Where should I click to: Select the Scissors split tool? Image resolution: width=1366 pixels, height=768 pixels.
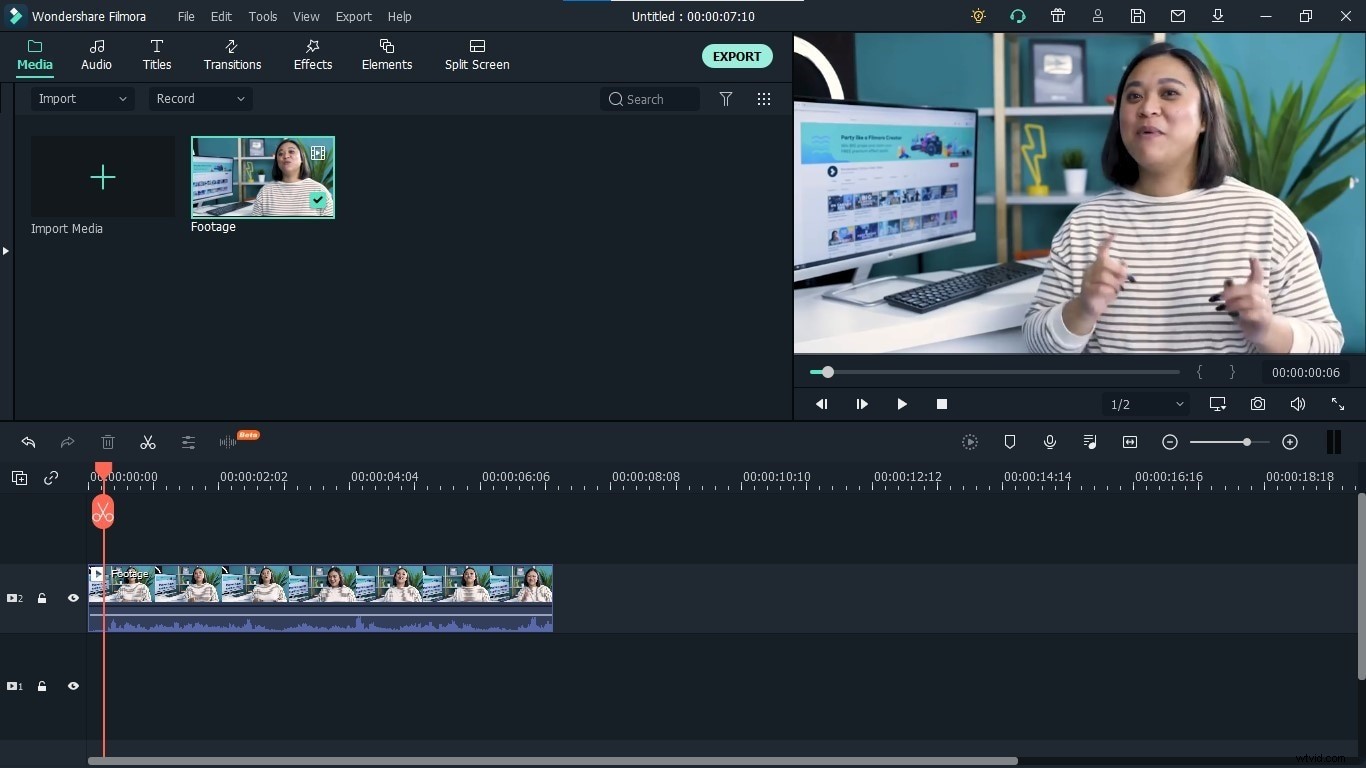point(148,442)
